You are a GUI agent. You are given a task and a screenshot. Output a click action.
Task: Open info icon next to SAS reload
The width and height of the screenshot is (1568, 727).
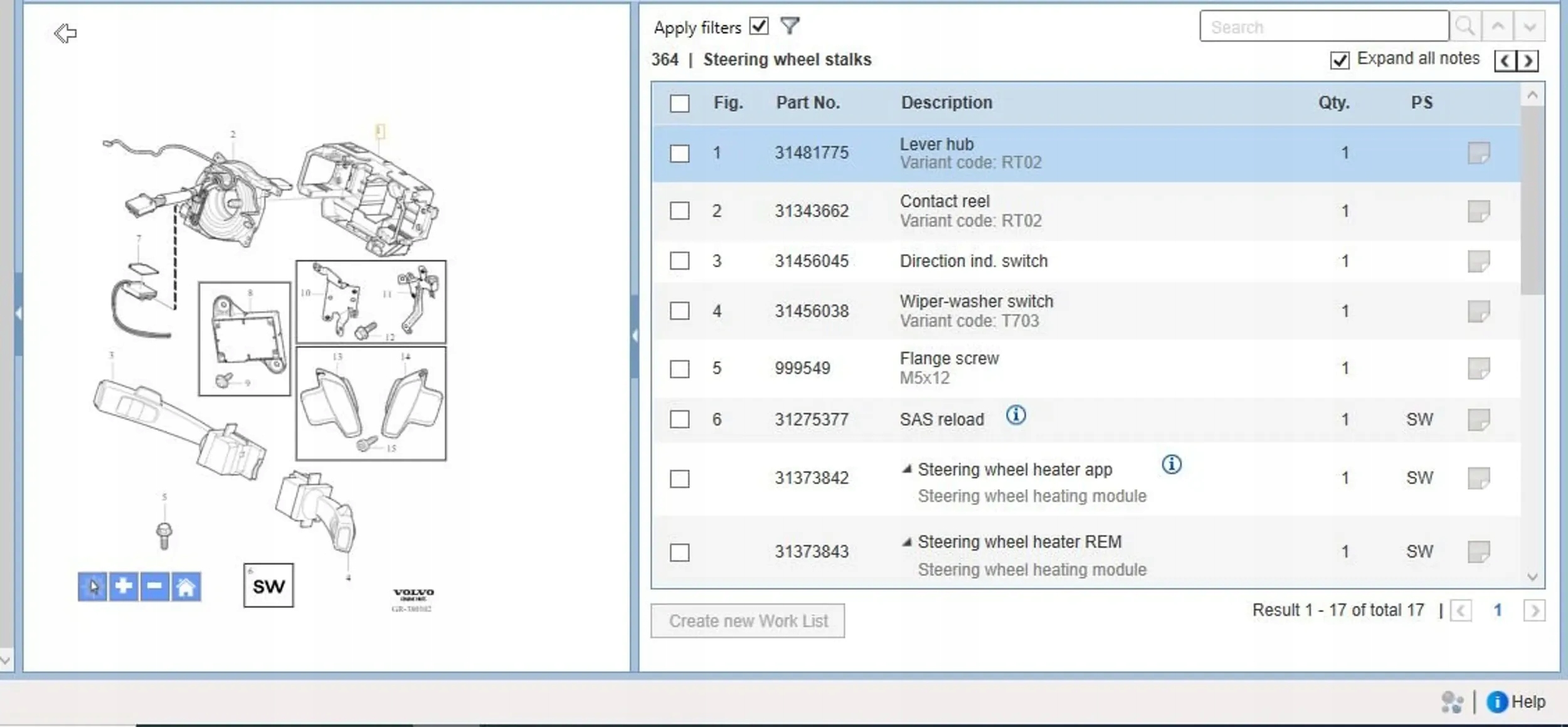click(1015, 415)
